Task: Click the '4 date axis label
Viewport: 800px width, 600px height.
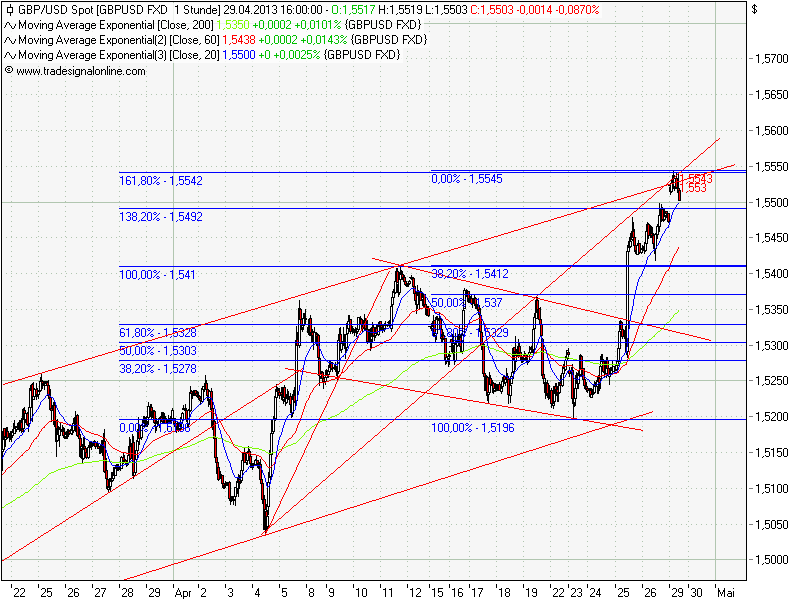Action: point(256,593)
